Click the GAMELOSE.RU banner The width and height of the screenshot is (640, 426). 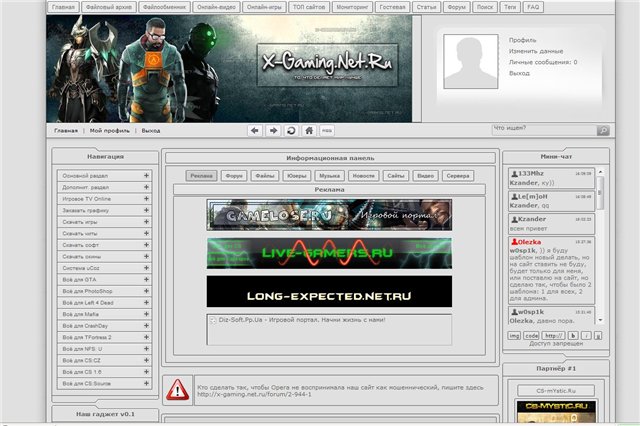(329, 215)
